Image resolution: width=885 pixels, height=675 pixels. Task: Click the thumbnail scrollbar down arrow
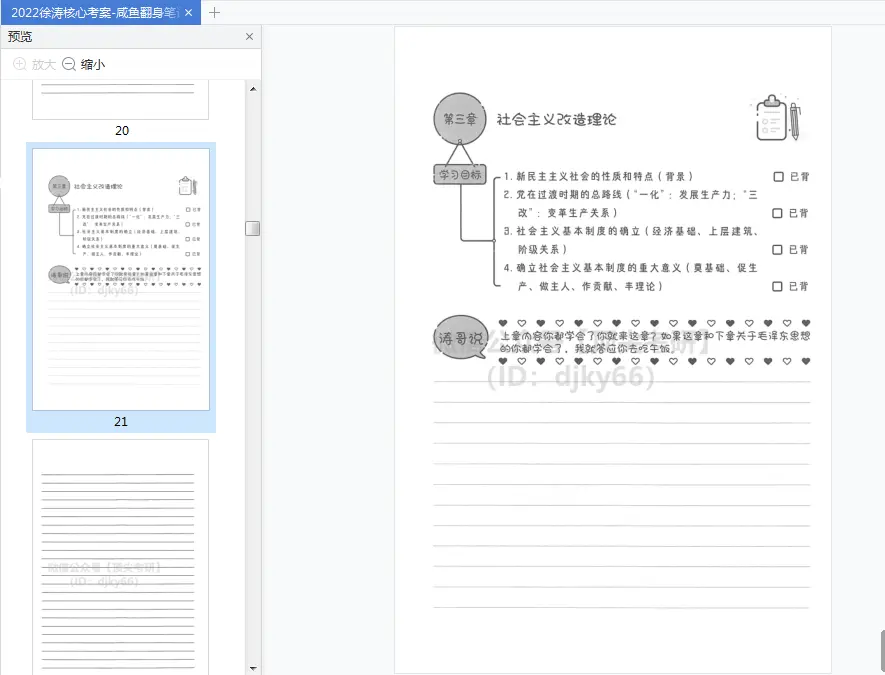click(253, 668)
